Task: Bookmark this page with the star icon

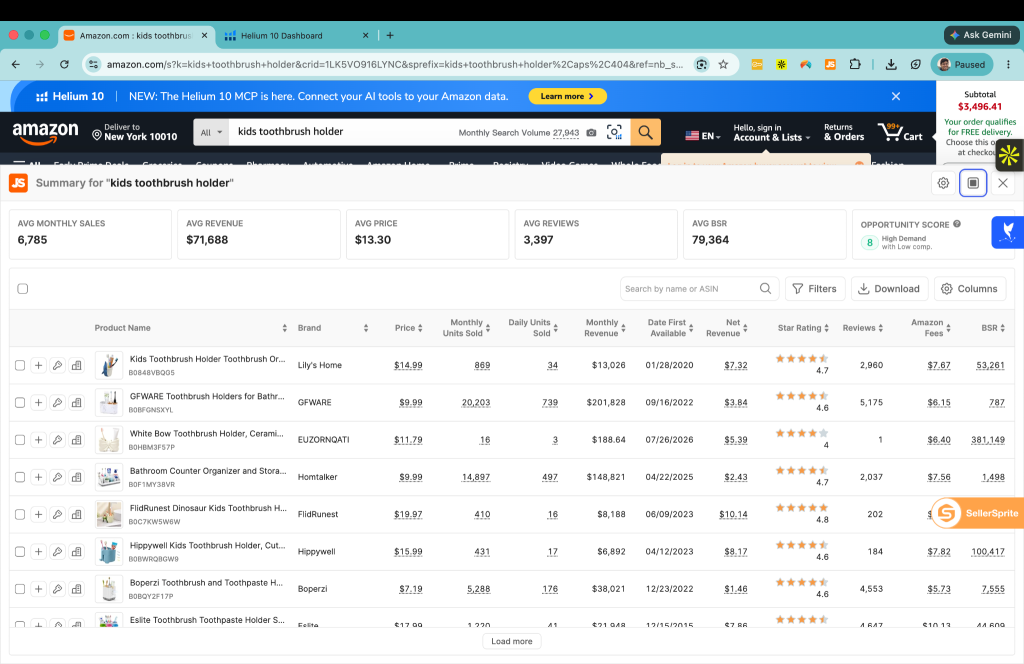Action: pyautogui.click(x=723, y=64)
